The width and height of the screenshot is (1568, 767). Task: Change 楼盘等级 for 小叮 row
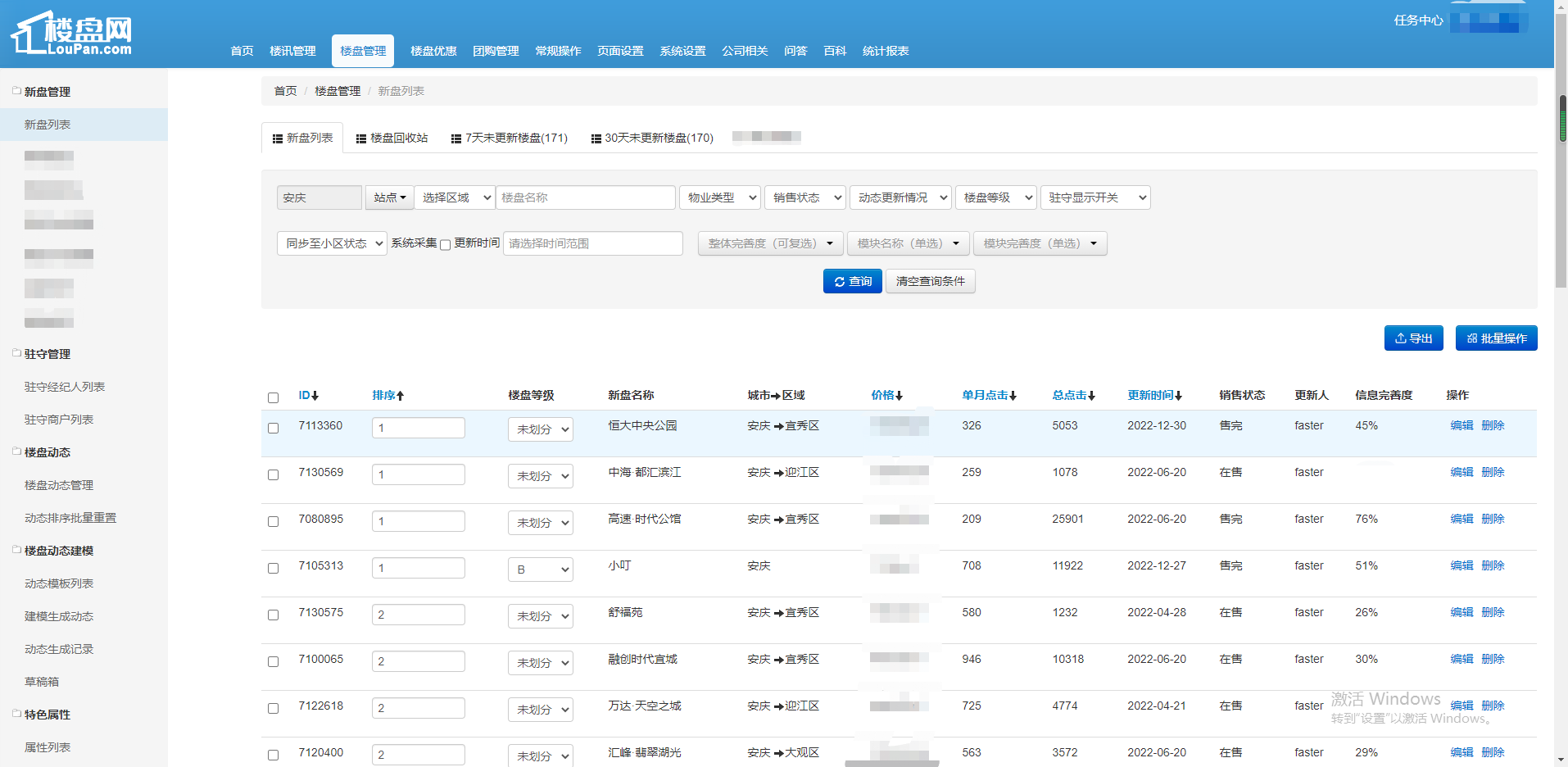[540, 570]
